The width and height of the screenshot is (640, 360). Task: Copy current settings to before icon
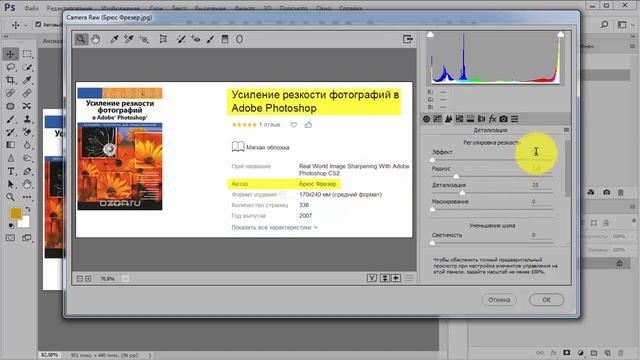396,278
